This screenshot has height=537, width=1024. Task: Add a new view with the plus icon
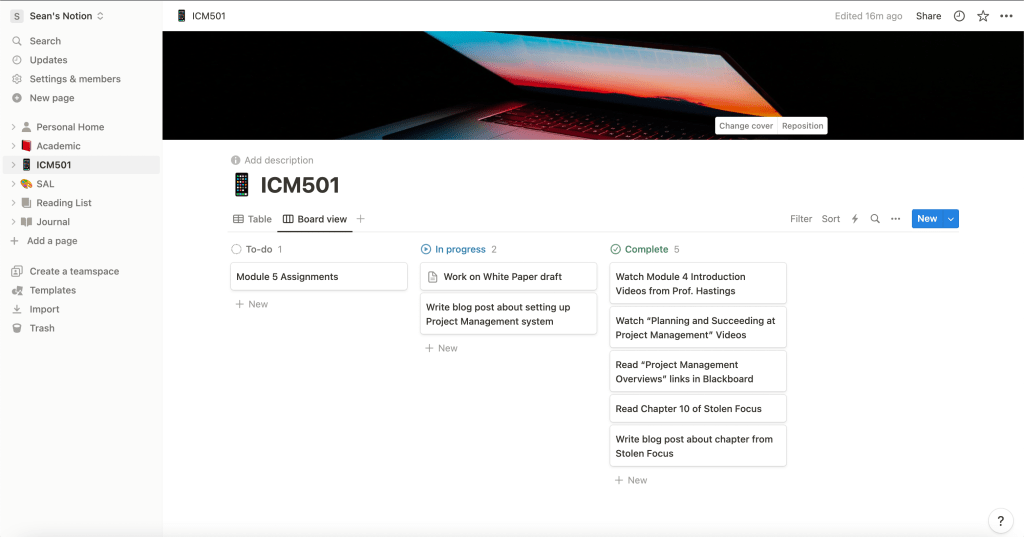361,219
